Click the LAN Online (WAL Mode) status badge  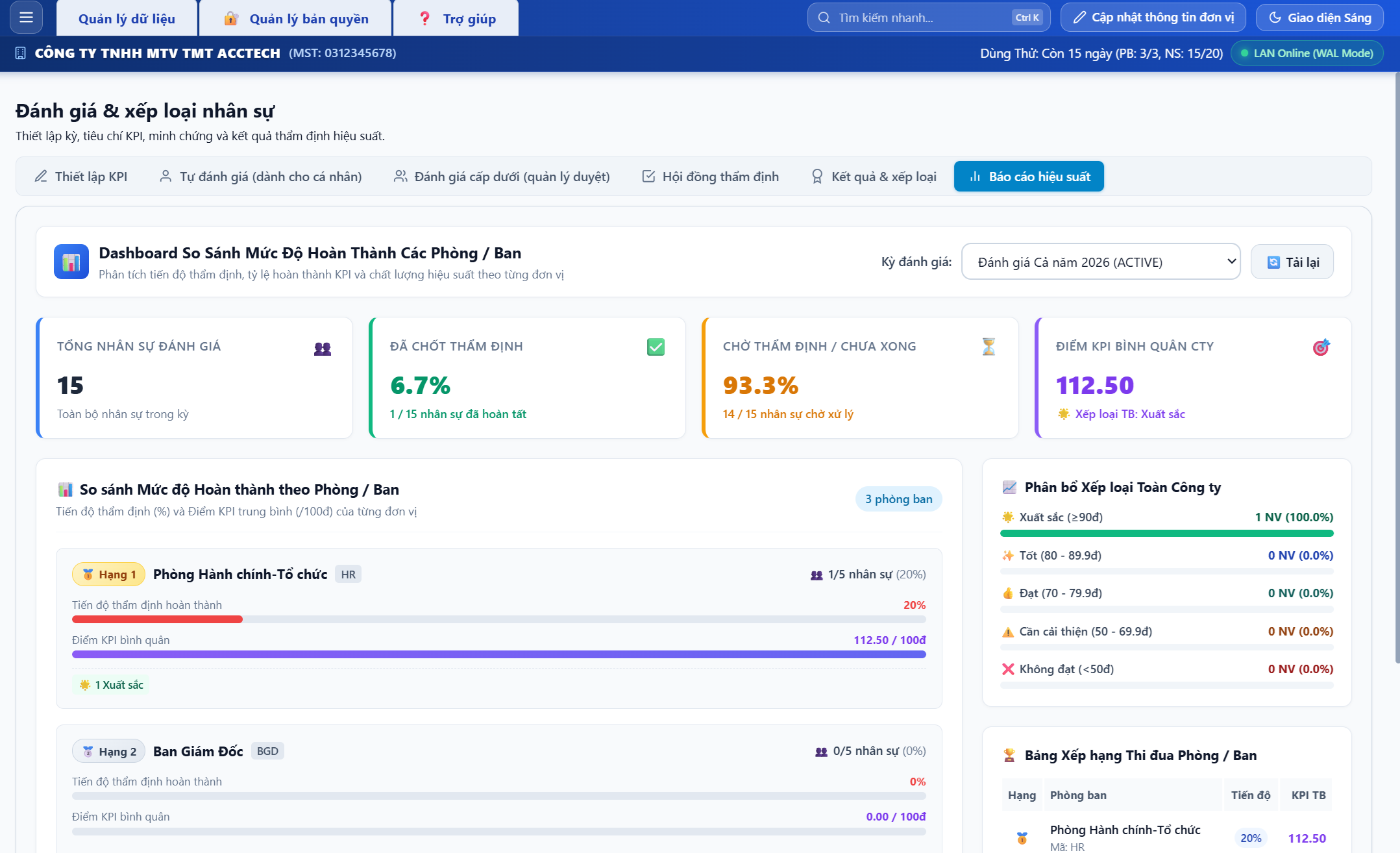click(x=1307, y=53)
